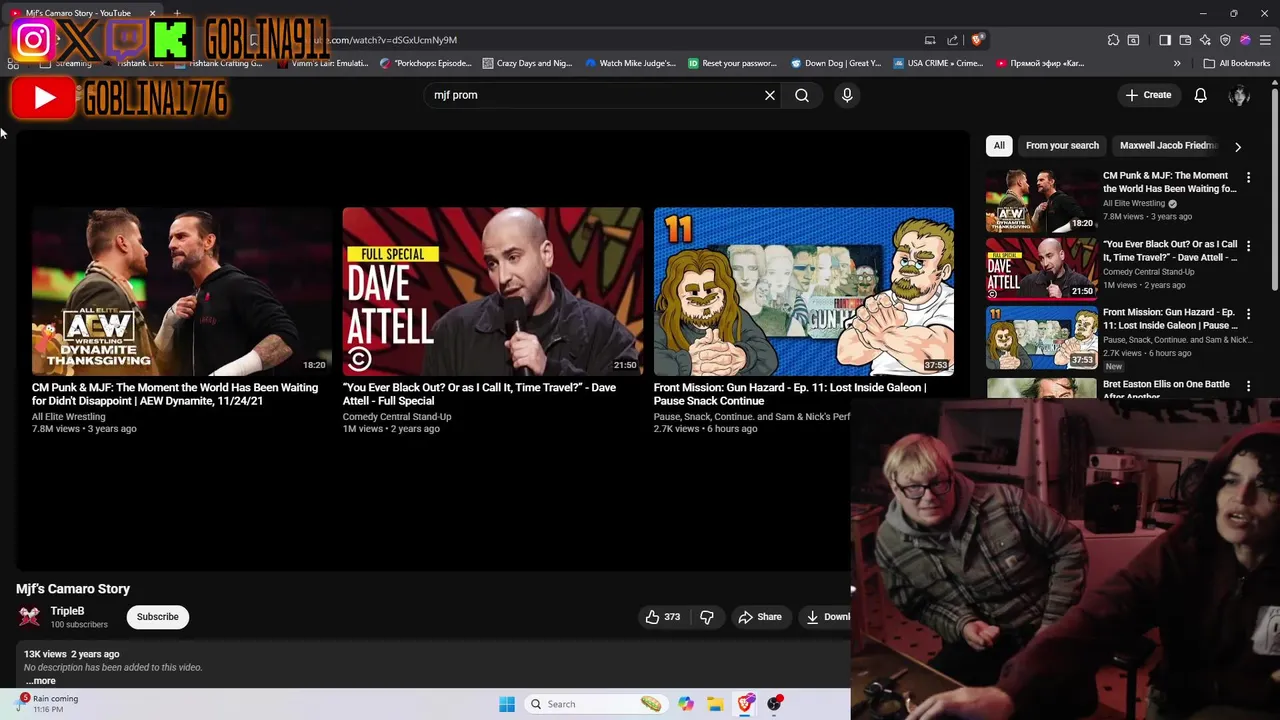The image size is (1280, 720).
Task: Open OBS Studio icon in taskbar
Action: [774, 704]
